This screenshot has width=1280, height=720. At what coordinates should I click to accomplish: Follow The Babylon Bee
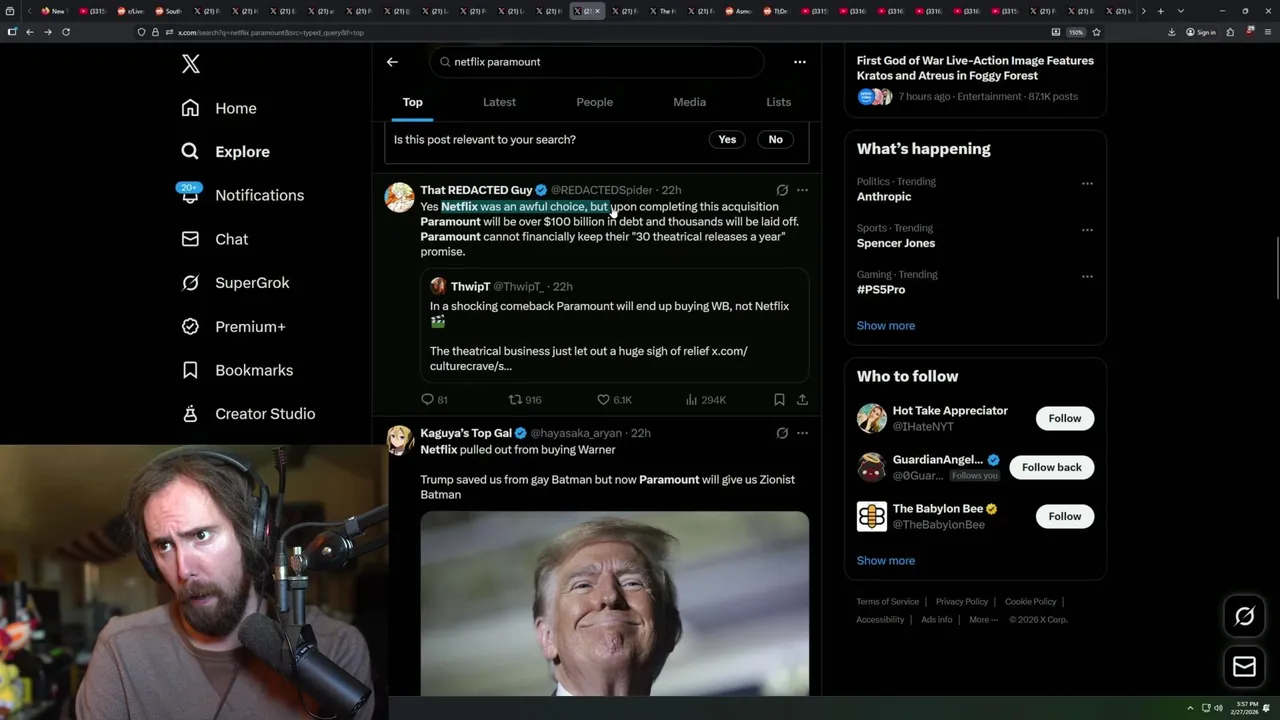coord(1065,516)
